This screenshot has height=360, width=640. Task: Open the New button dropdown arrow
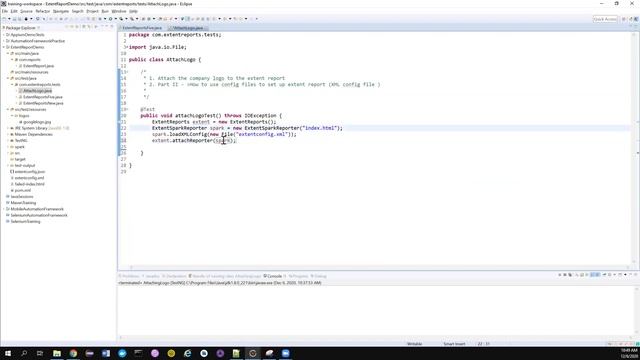point(9,19)
